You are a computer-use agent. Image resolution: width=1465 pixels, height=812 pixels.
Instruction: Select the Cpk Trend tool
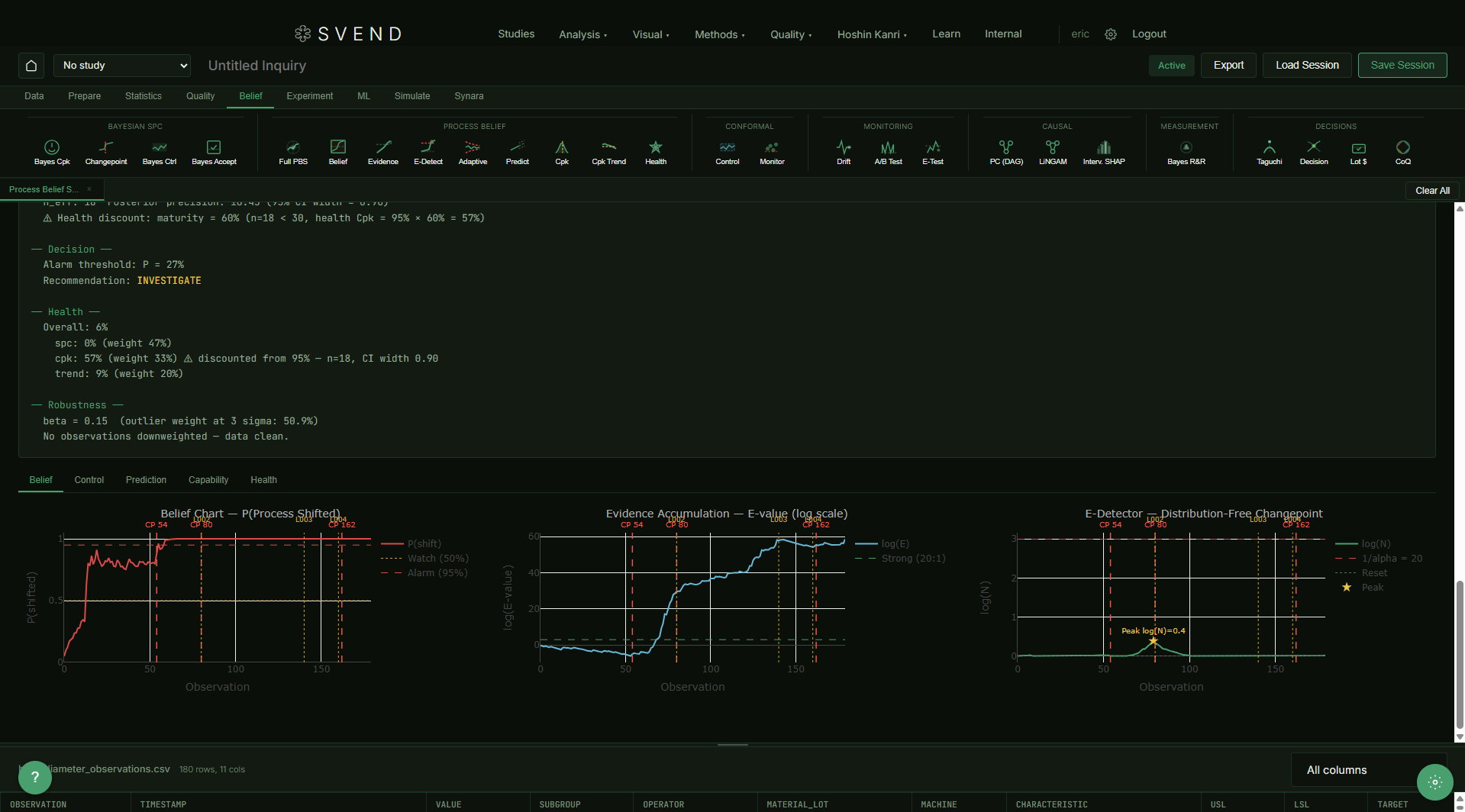pyautogui.click(x=608, y=151)
